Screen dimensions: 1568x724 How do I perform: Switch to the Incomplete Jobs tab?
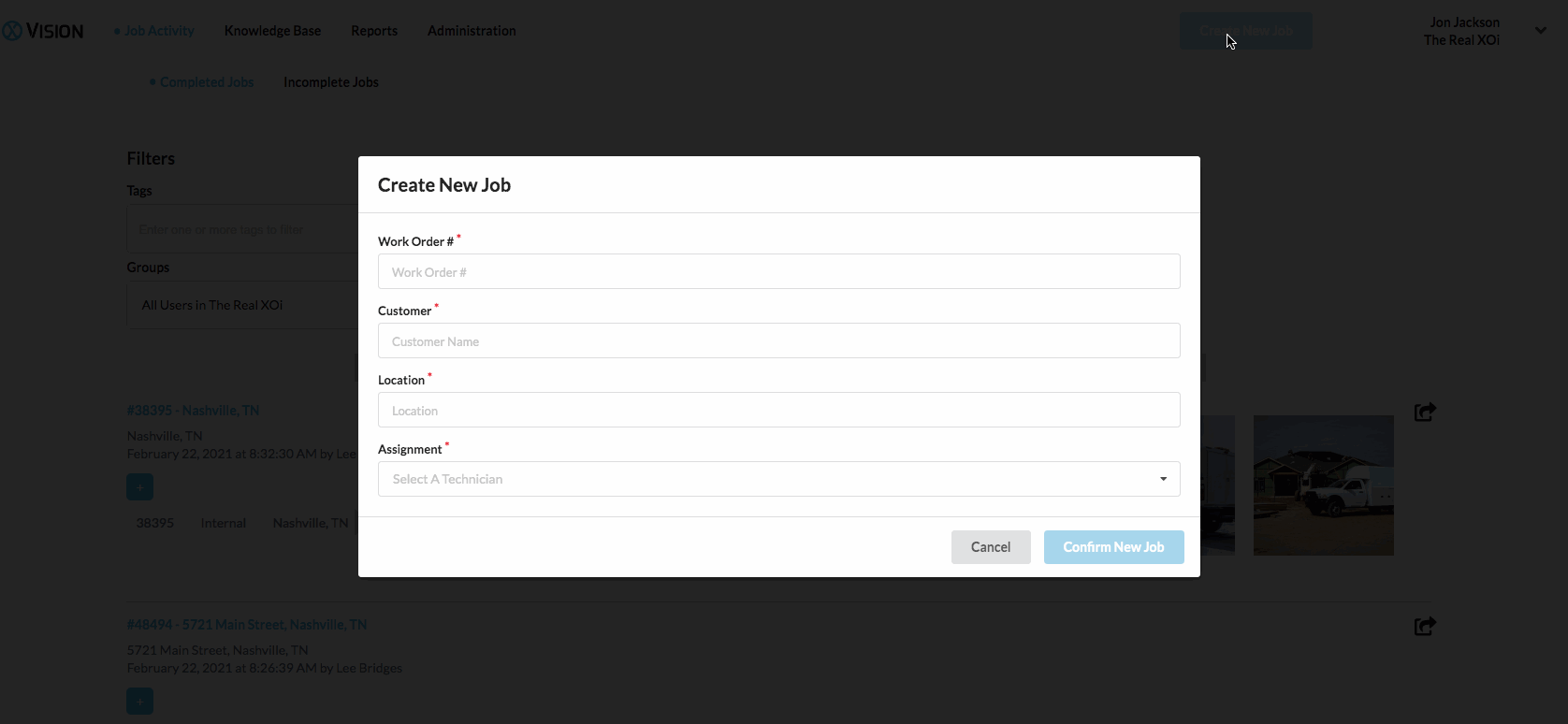331,82
